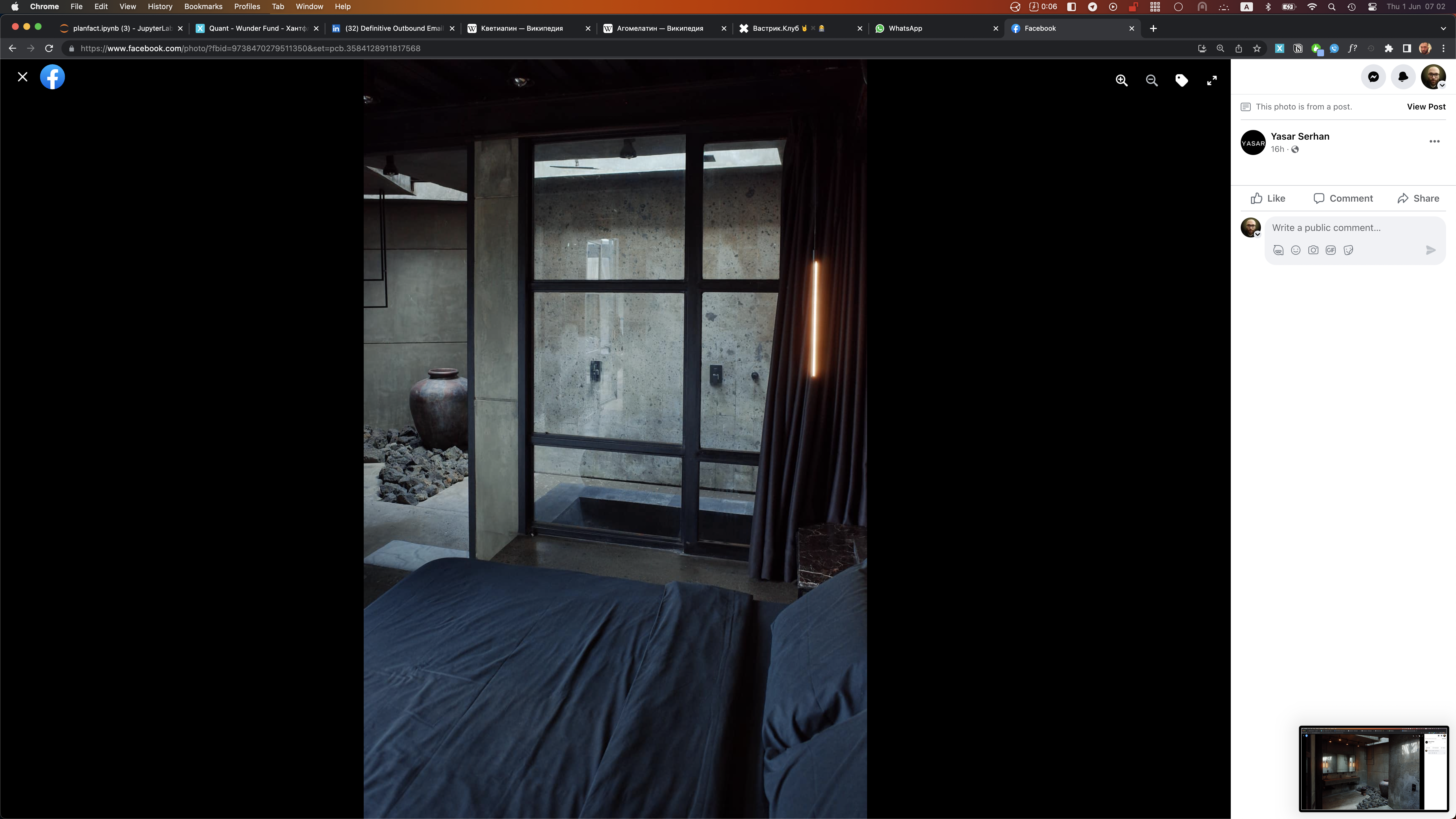Zoom out of the photo
The height and width of the screenshot is (819, 1456).
point(1151,80)
